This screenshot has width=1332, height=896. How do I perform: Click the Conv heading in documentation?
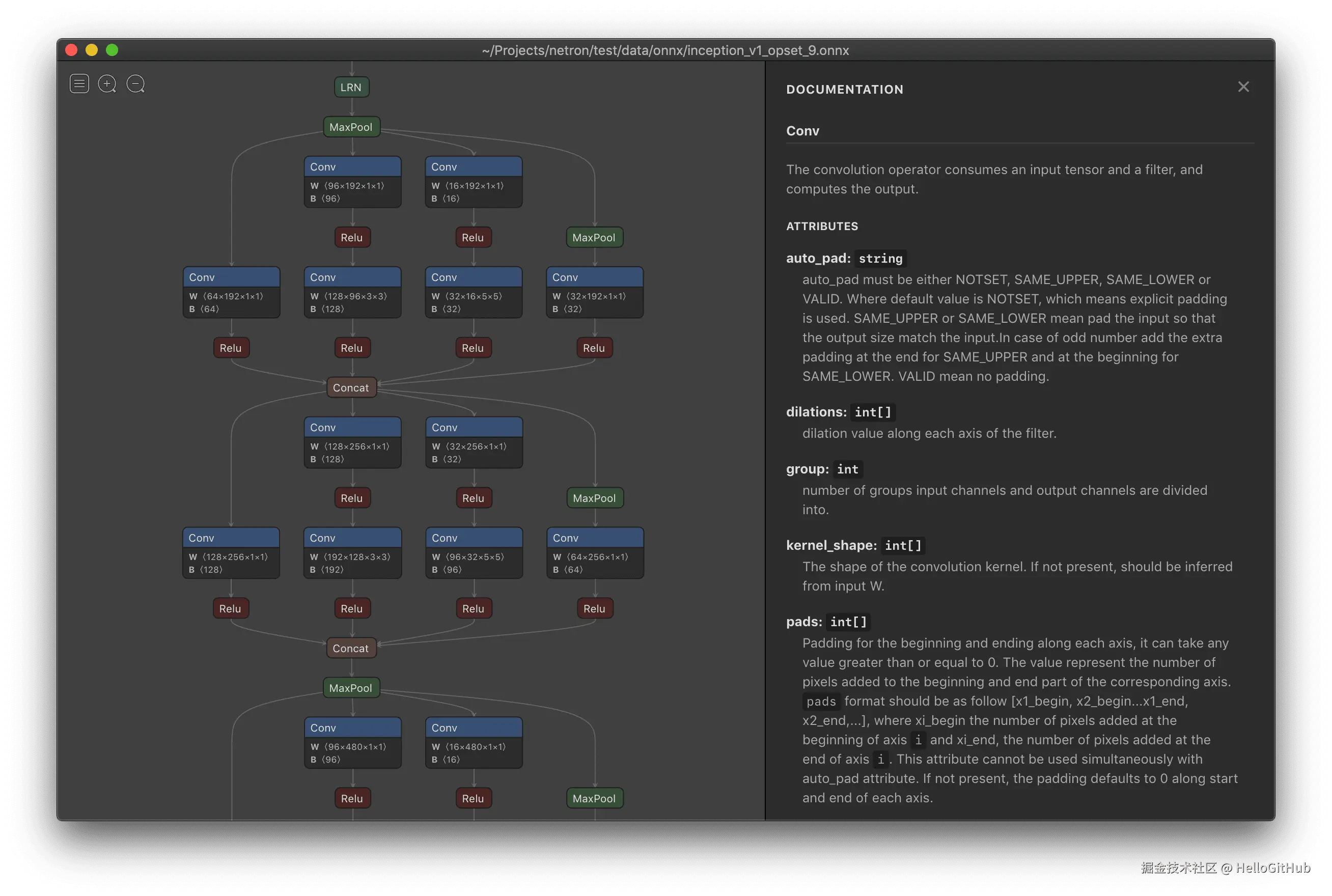802,131
